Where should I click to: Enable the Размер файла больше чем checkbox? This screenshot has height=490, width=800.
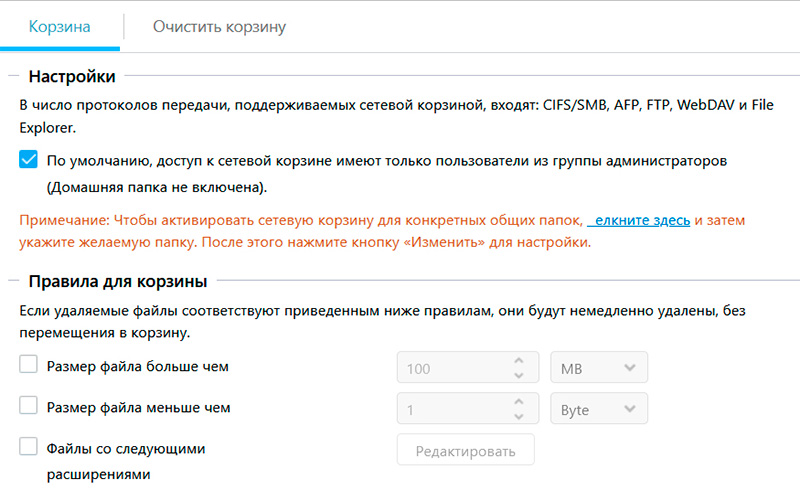(29, 366)
